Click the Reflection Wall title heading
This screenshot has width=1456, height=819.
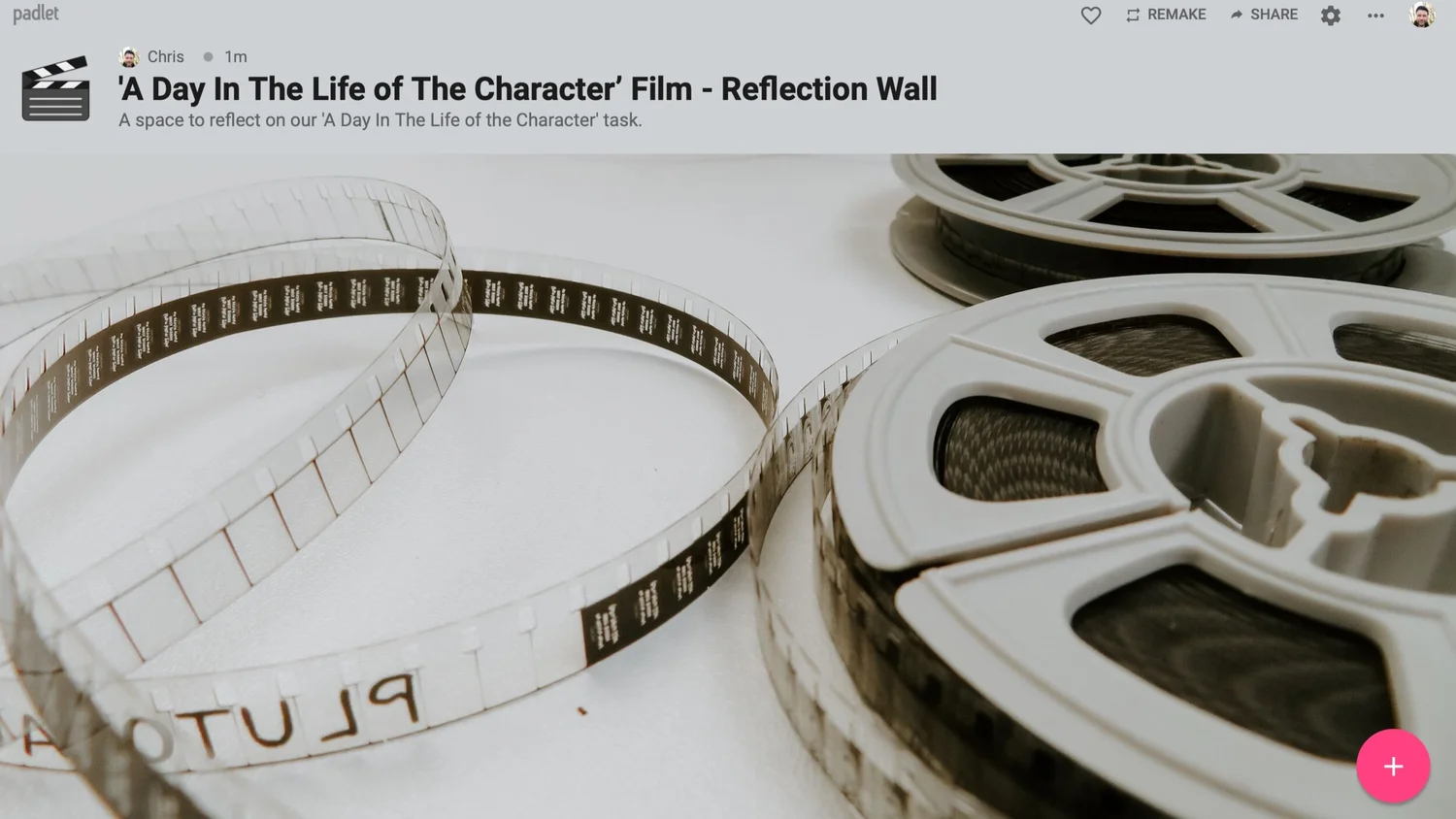click(527, 89)
